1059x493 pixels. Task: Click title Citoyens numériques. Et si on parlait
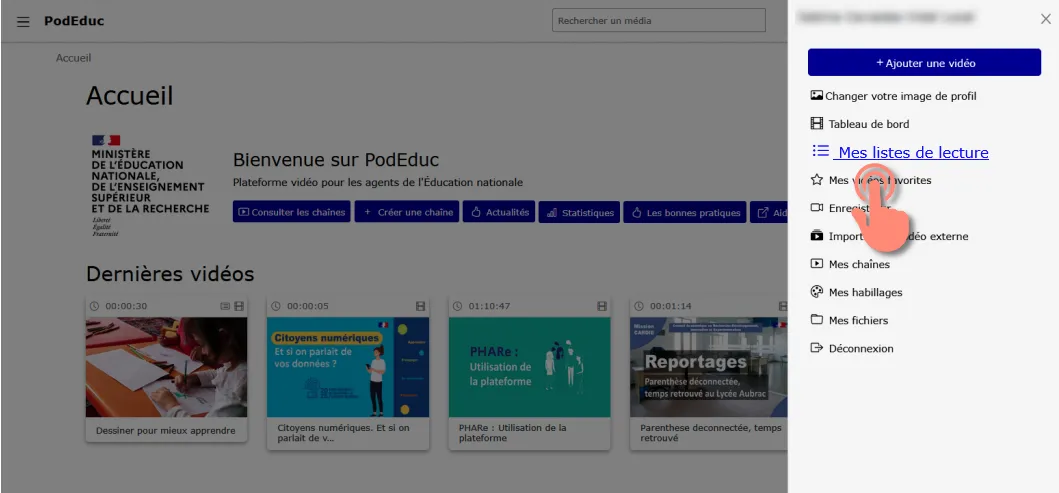pyautogui.click(x=343, y=433)
